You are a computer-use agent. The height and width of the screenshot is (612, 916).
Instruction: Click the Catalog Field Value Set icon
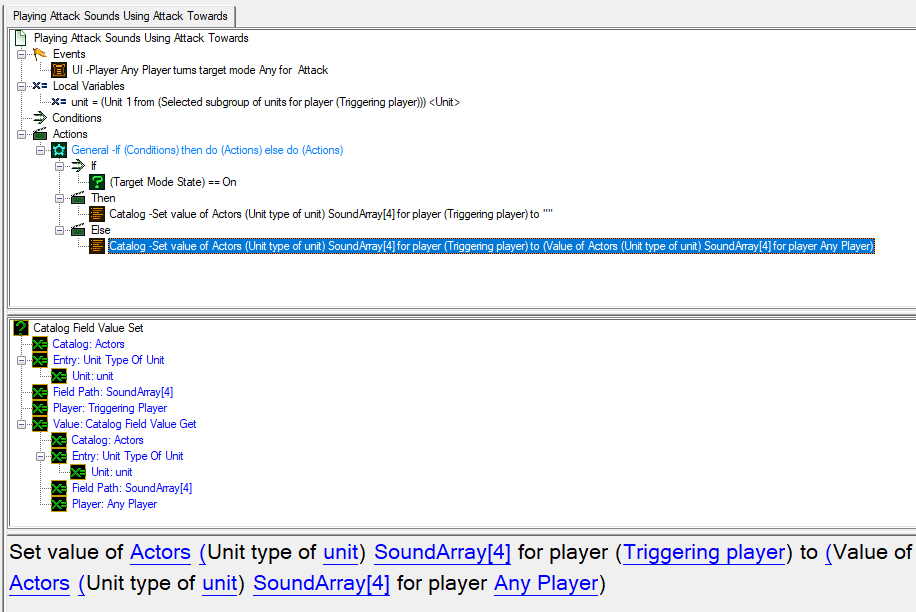(x=20, y=328)
